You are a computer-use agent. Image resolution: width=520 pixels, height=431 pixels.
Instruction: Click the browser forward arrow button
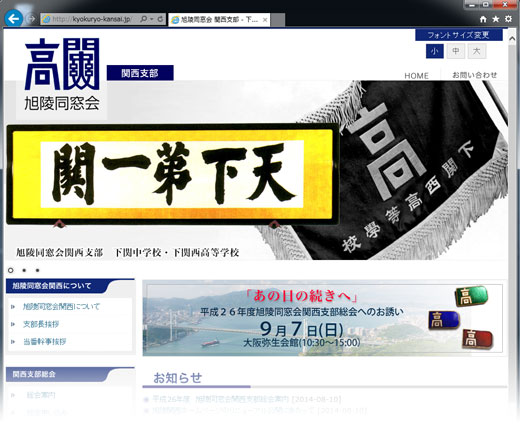click(31, 19)
